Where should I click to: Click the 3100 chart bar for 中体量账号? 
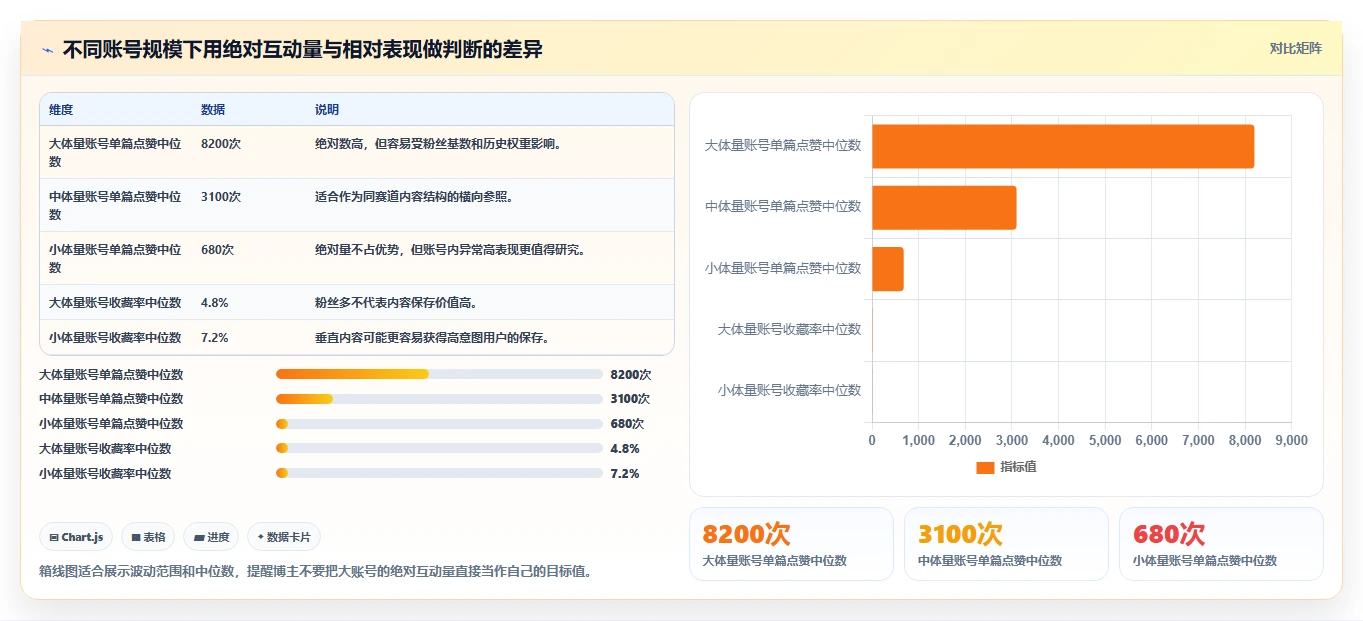[x=944, y=207]
